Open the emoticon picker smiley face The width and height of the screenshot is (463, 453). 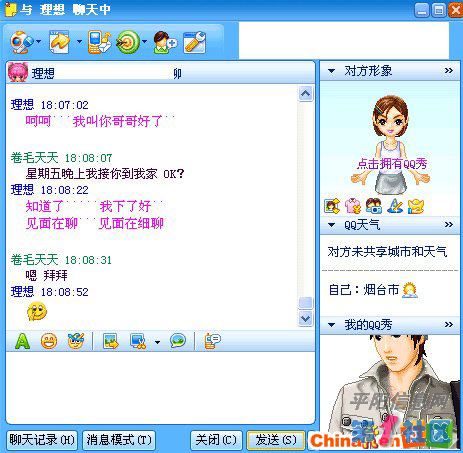pyautogui.click(x=49, y=341)
